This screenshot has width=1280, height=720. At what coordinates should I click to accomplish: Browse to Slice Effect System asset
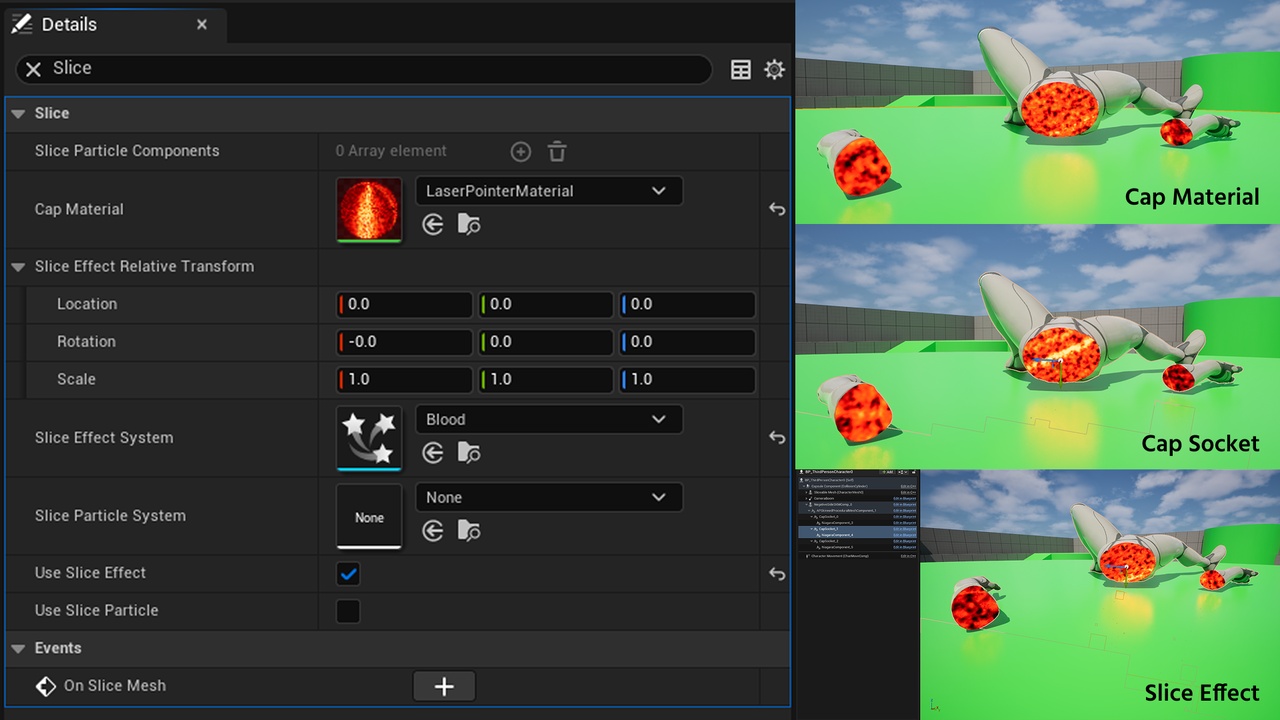click(468, 453)
